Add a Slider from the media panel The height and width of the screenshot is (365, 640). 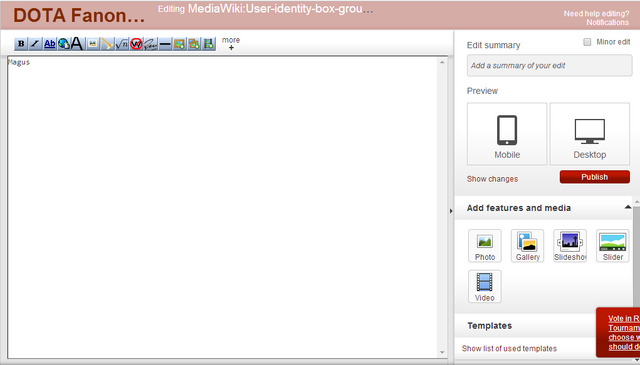613,246
